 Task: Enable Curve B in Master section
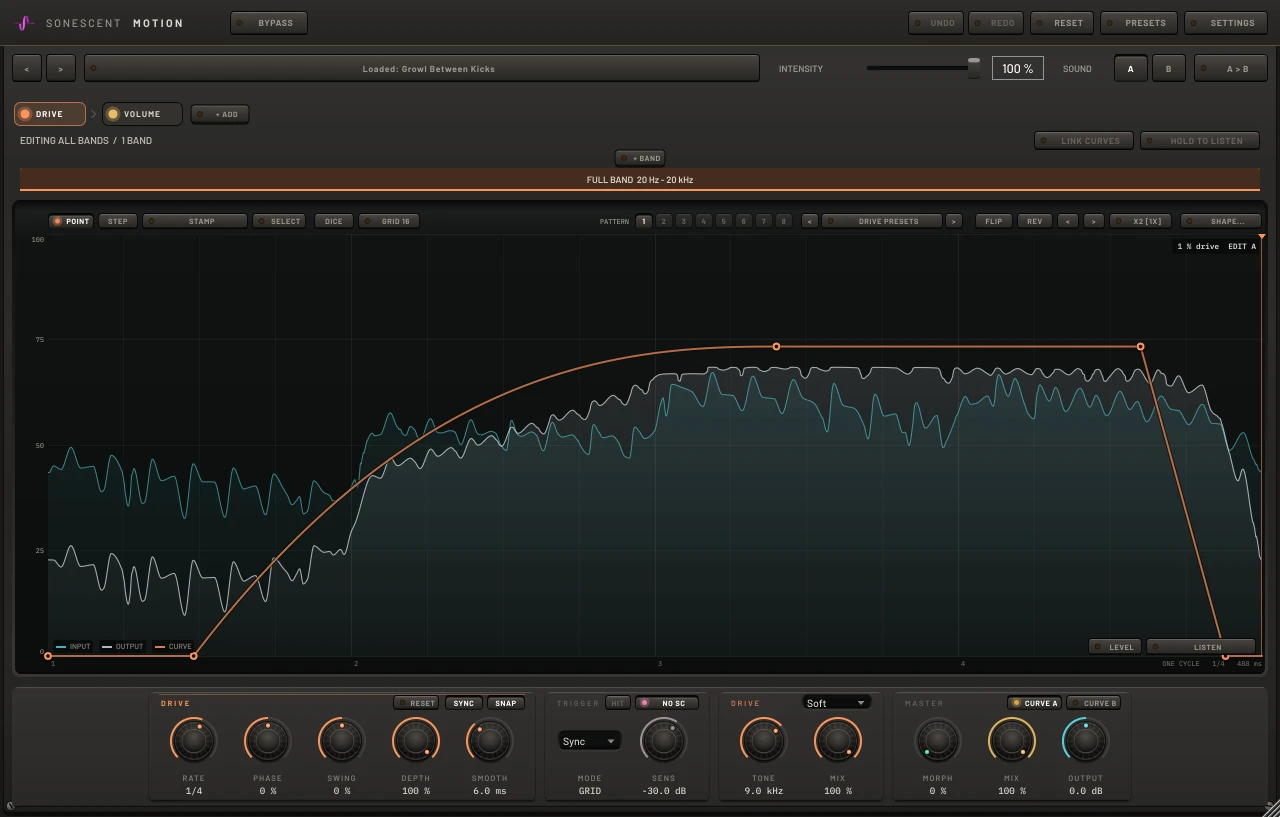pyautogui.click(x=1093, y=703)
